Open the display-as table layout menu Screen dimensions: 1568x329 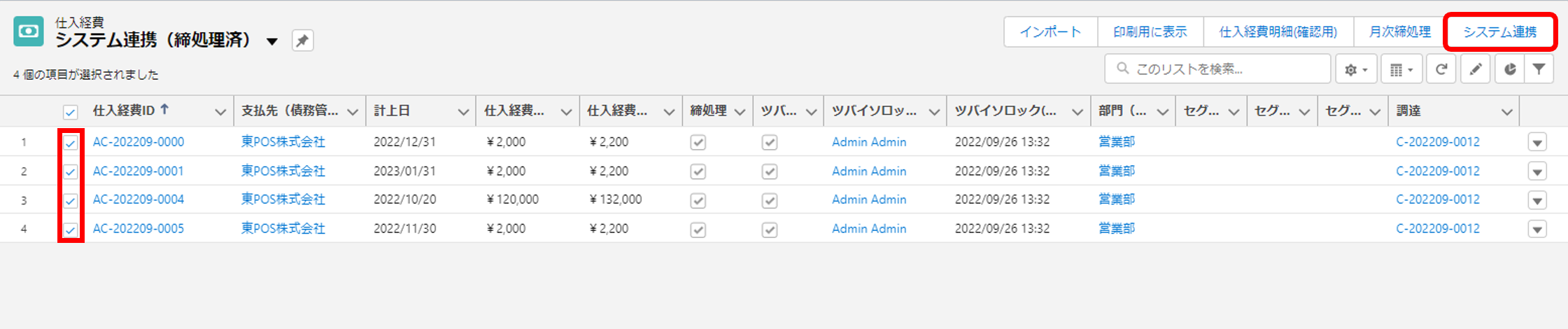pos(1401,69)
